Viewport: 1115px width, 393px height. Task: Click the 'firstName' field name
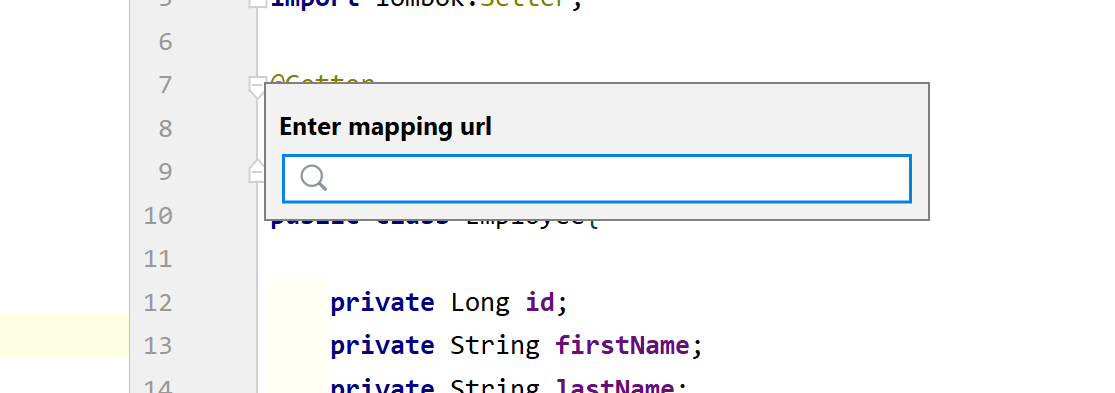coord(622,346)
